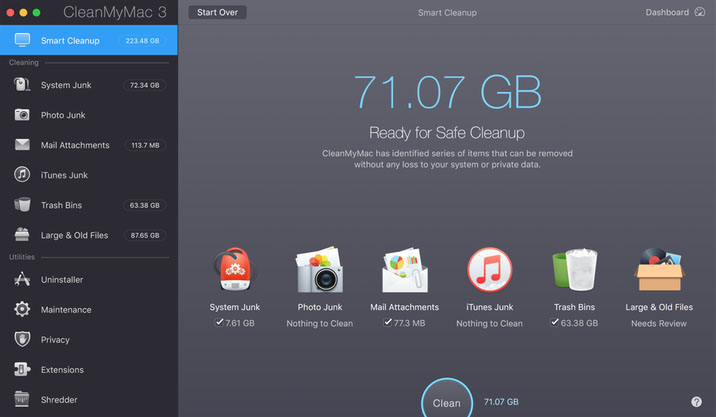Click the Maintenance gear icon in sidebar
The image size is (716, 417).
22,309
